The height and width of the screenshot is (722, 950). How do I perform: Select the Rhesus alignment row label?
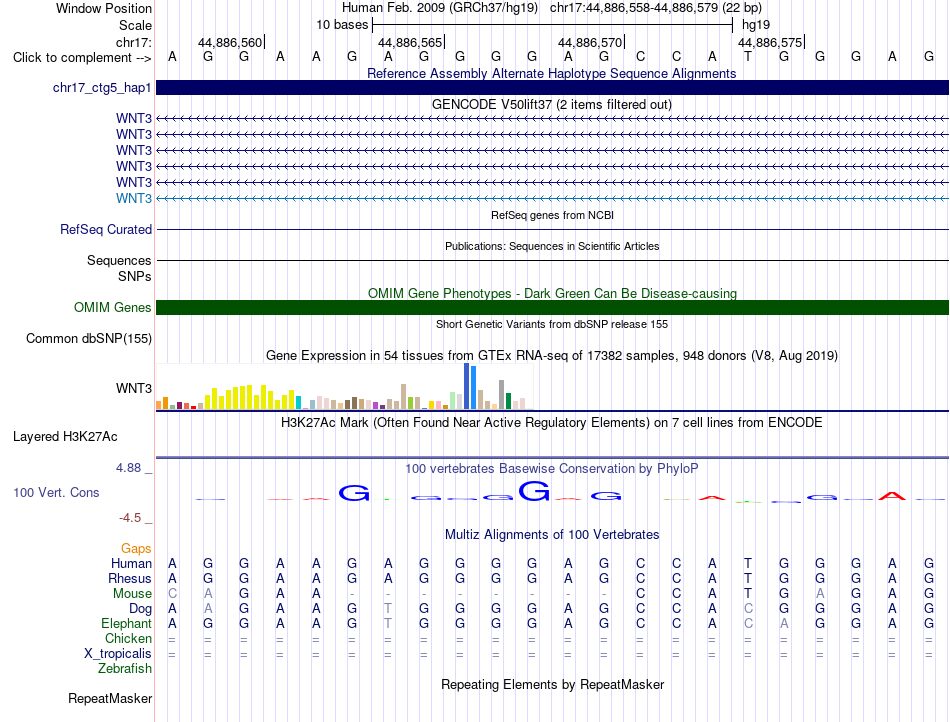click(x=130, y=578)
